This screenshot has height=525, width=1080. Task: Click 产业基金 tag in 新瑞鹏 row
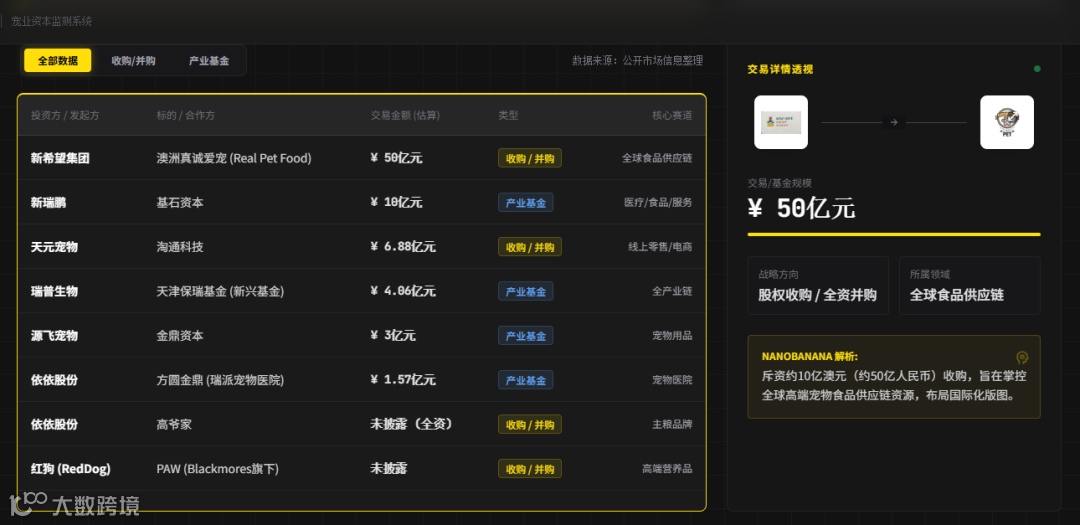point(526,203)
